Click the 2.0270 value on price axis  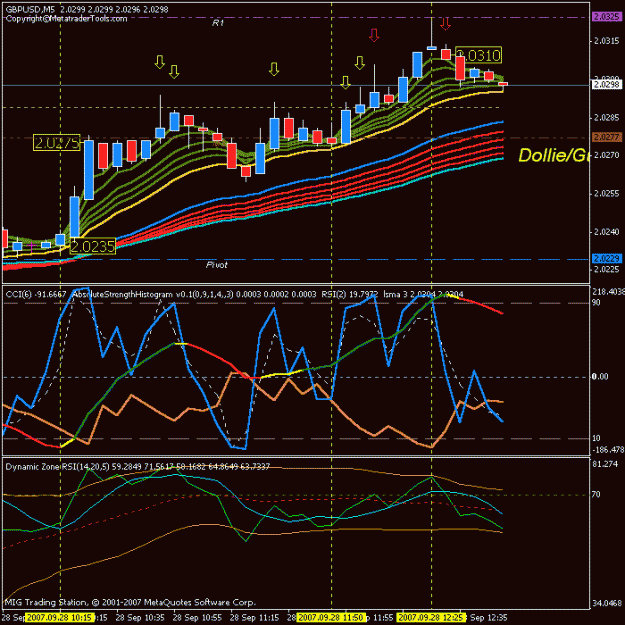pyautogui.click(x=607, y=155)
